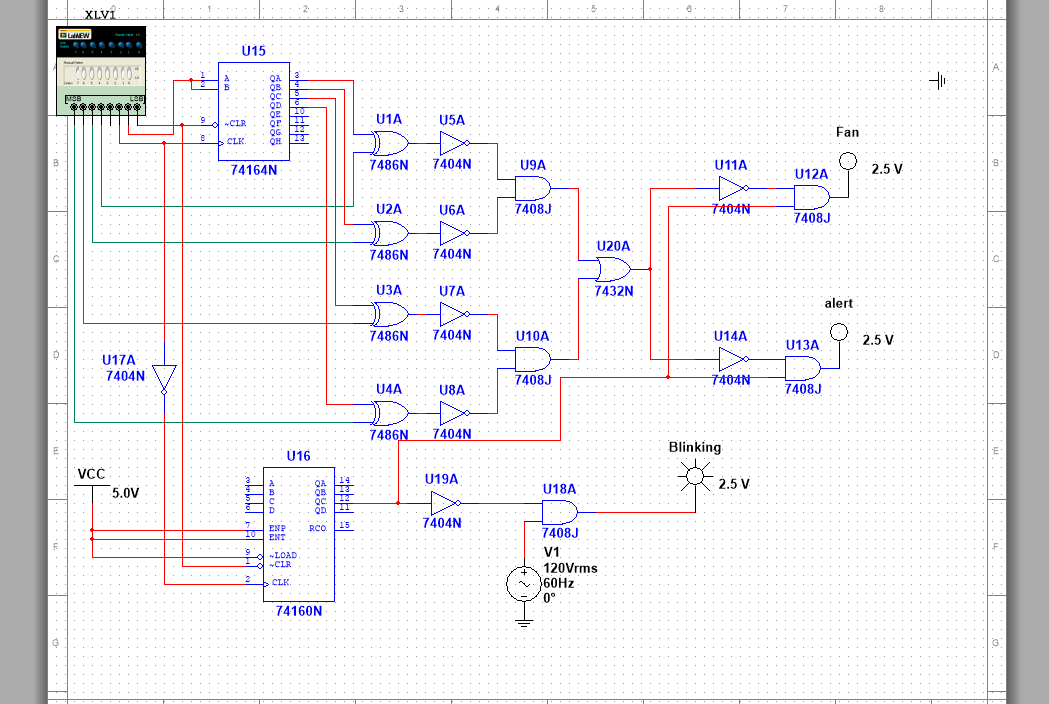Click the MSB output terminal on XLV1

click(x=74, y=107)
